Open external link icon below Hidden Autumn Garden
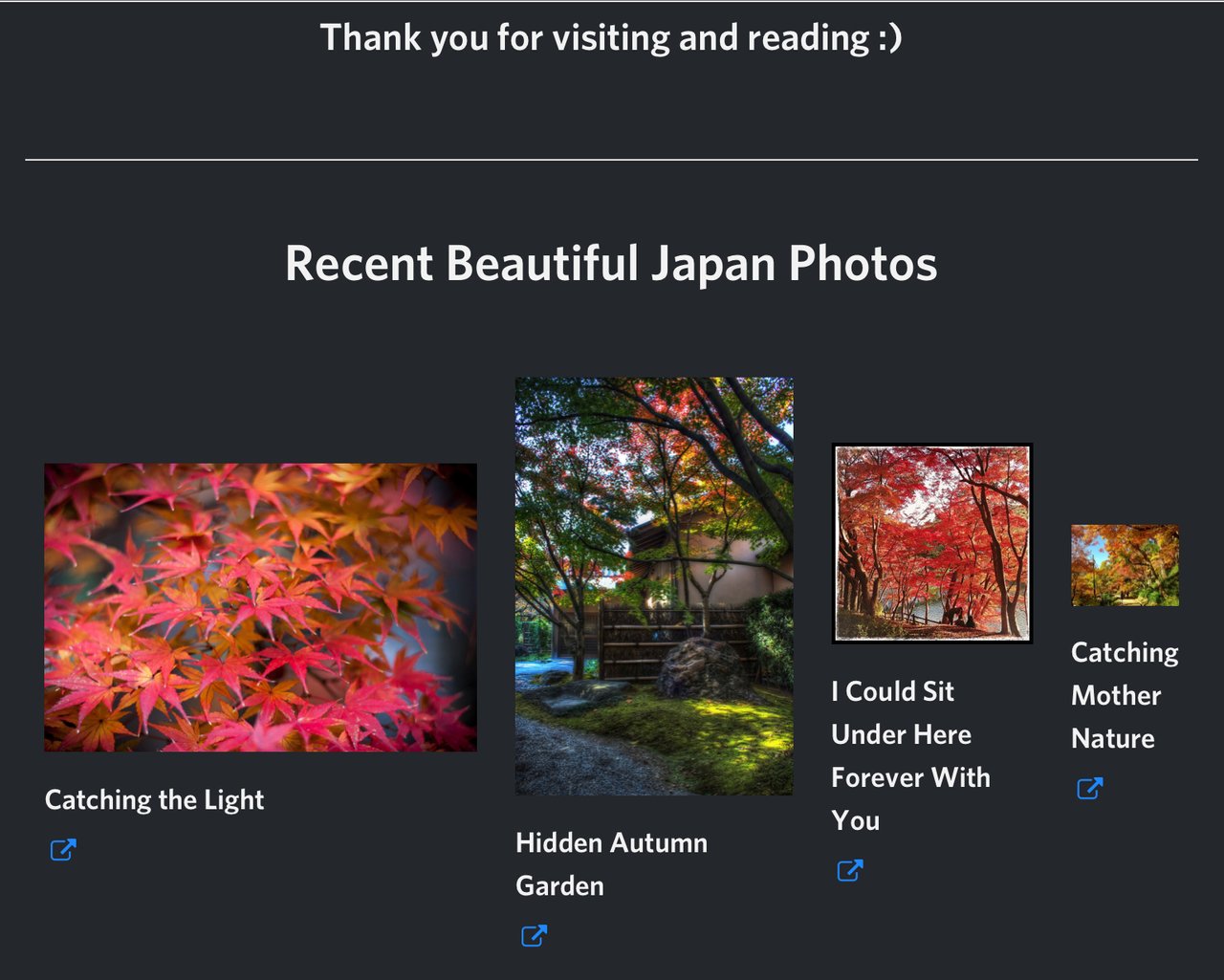Screen dimensions: 1224x980 click(x=534, y=935)
